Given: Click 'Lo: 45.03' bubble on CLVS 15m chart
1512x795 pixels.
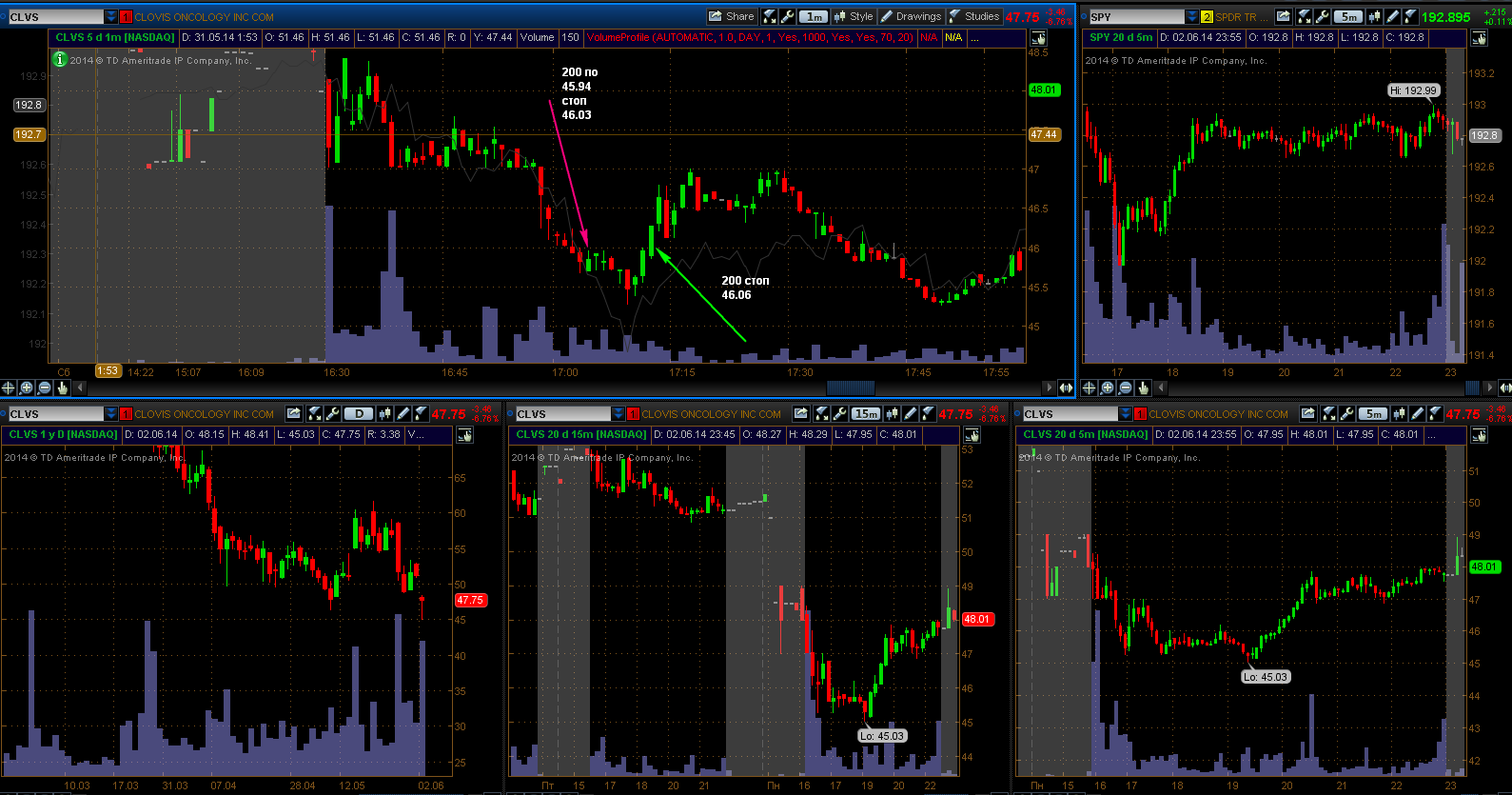Looking at the screenshot, I should [881, 736].
